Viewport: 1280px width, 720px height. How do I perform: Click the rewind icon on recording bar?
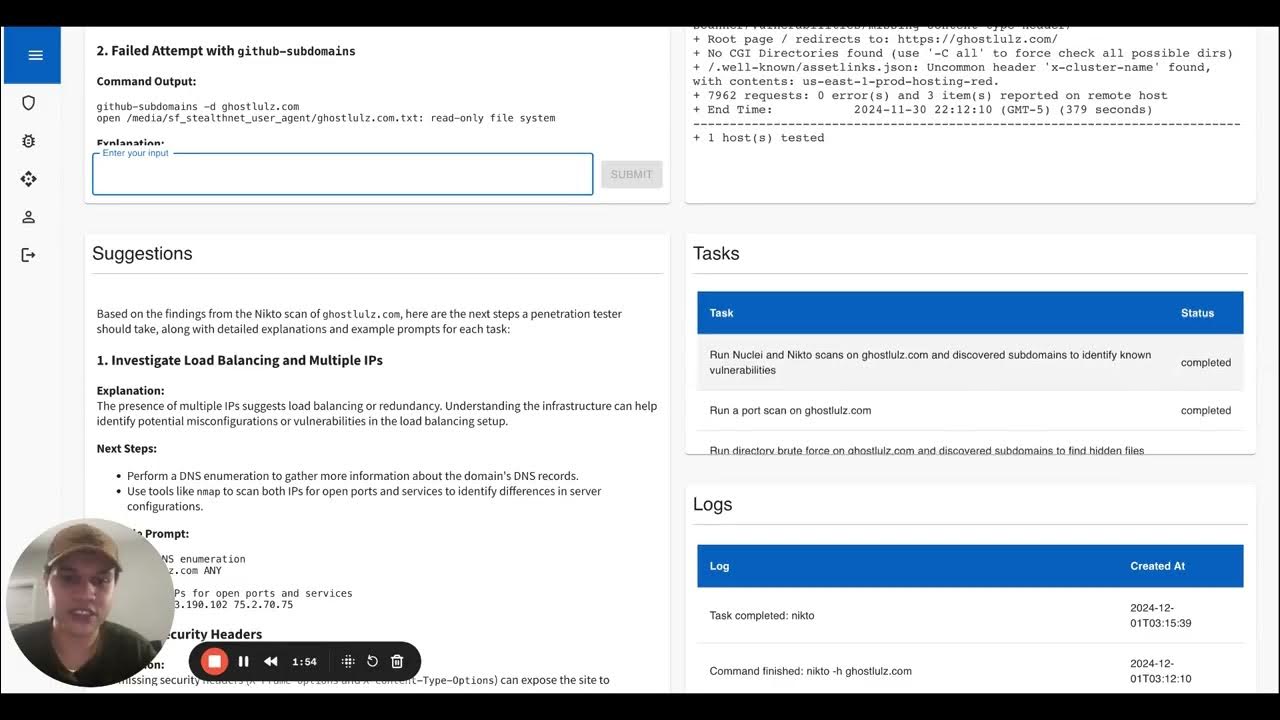click(270, 661)
